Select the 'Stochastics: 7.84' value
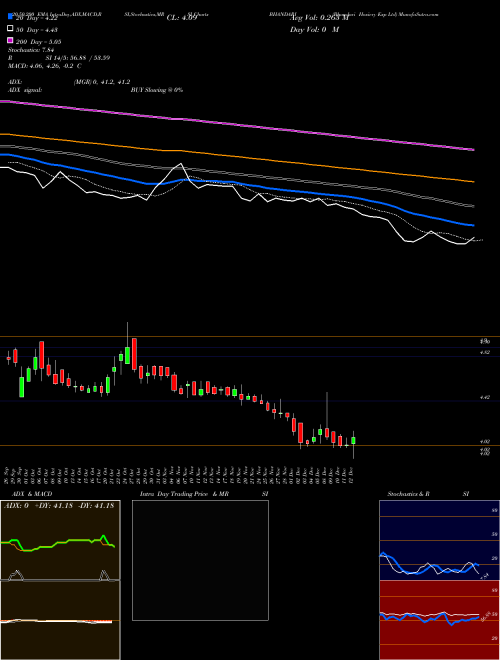The image size is (500, 660). 29,50
